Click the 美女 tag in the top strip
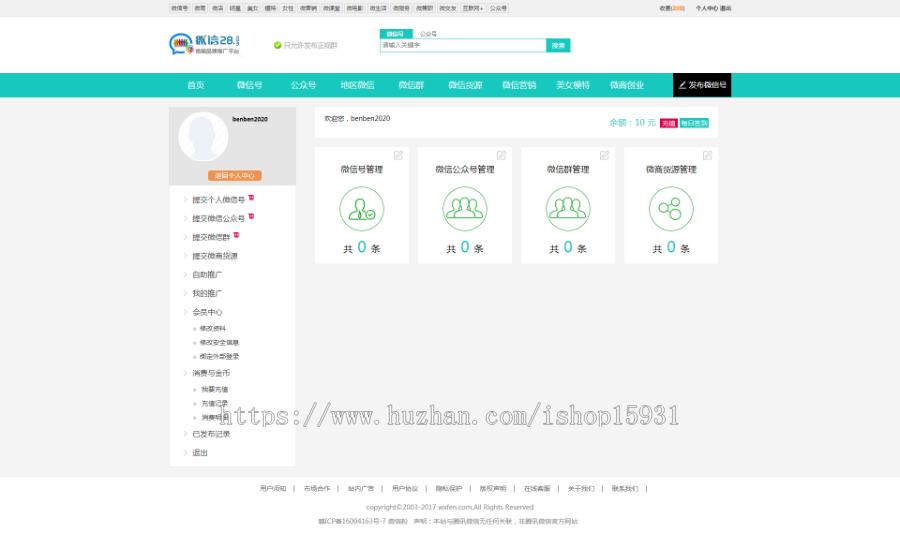Screen dimensions: 900x533 pyautogui.click(x=253, y=8)
